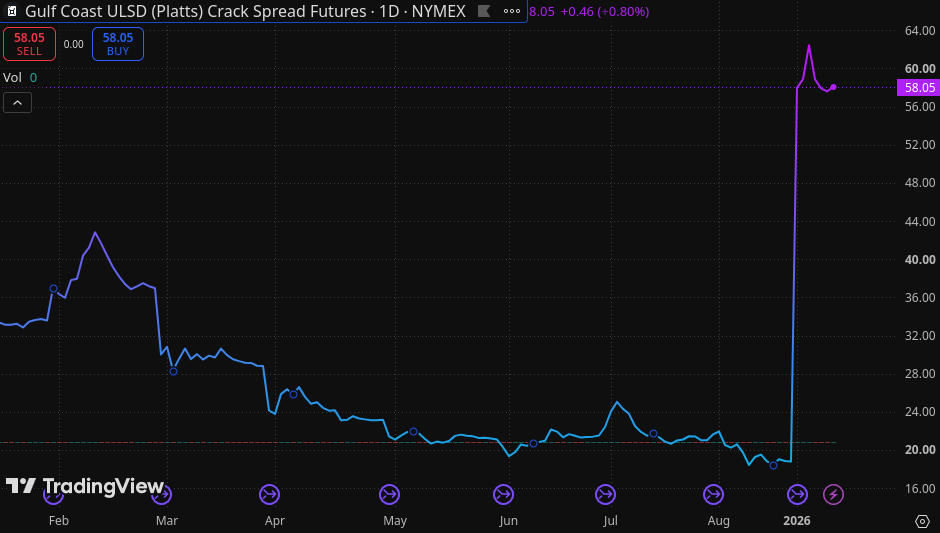Image resolution: width=940 pixels, height=533 pixels.
Task: Collapse the indicator legend with the chevron button
Action: click(17, 103)
